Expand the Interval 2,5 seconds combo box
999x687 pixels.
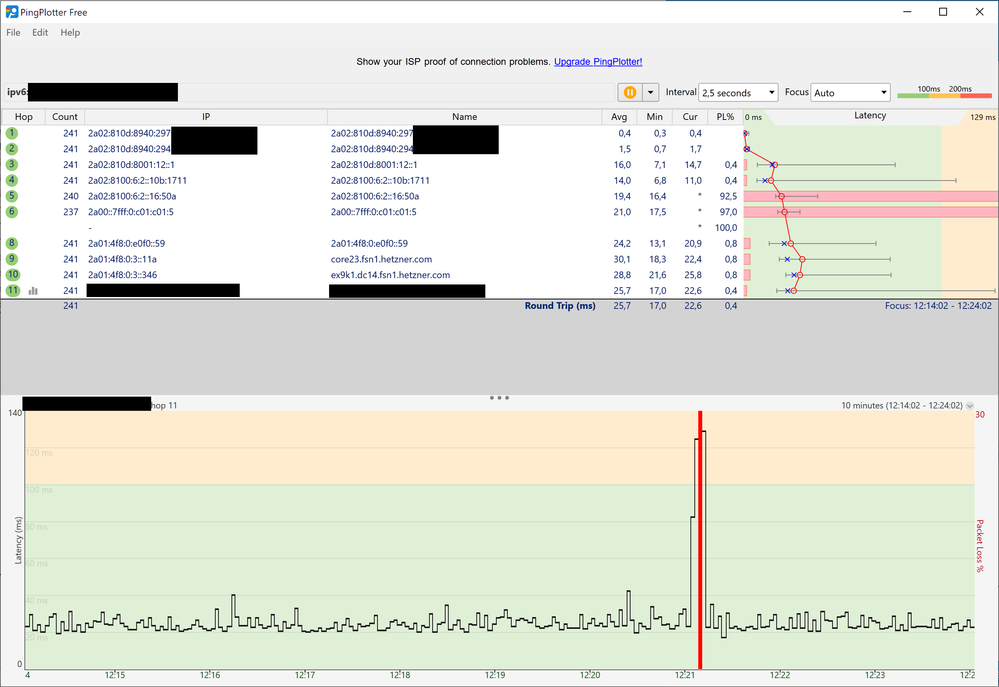click(x=738, y=92)
